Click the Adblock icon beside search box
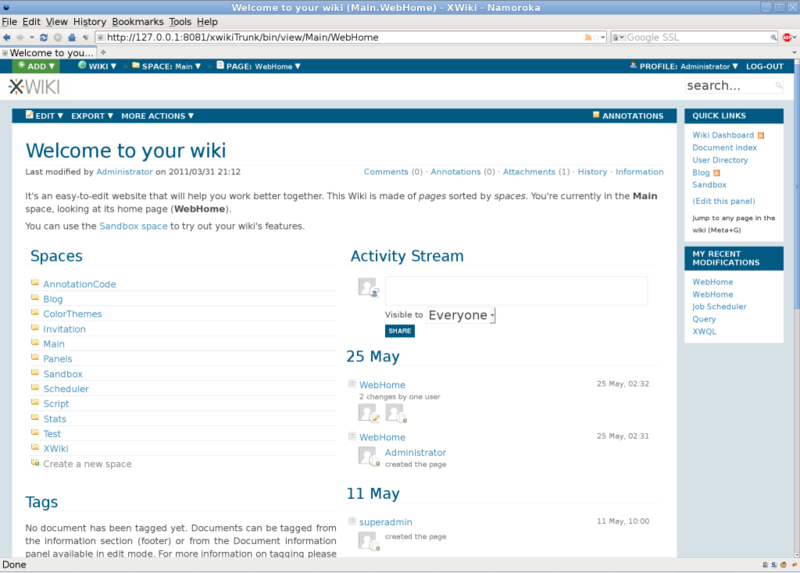The image size is (800, 573). click(x=787, y=37)
